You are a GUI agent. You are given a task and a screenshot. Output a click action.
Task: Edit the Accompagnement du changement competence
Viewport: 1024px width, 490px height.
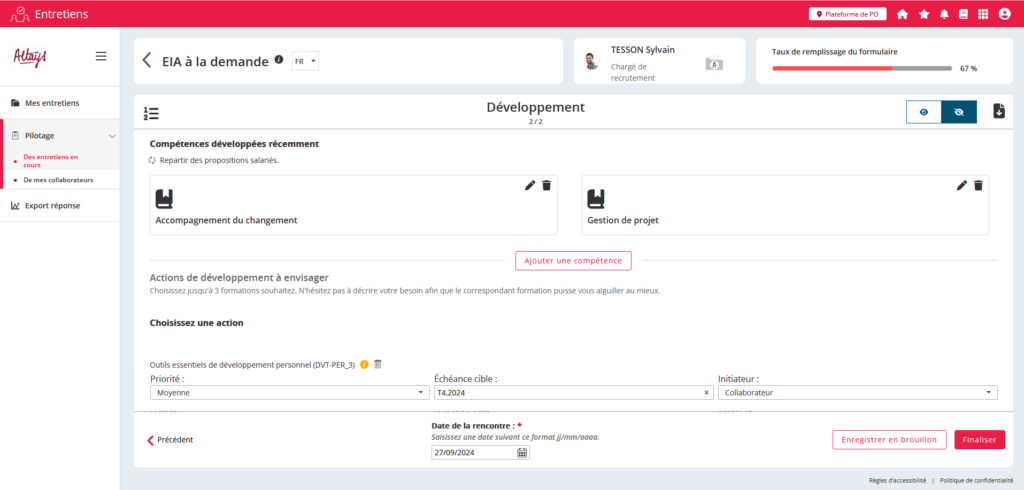(529, 185)
